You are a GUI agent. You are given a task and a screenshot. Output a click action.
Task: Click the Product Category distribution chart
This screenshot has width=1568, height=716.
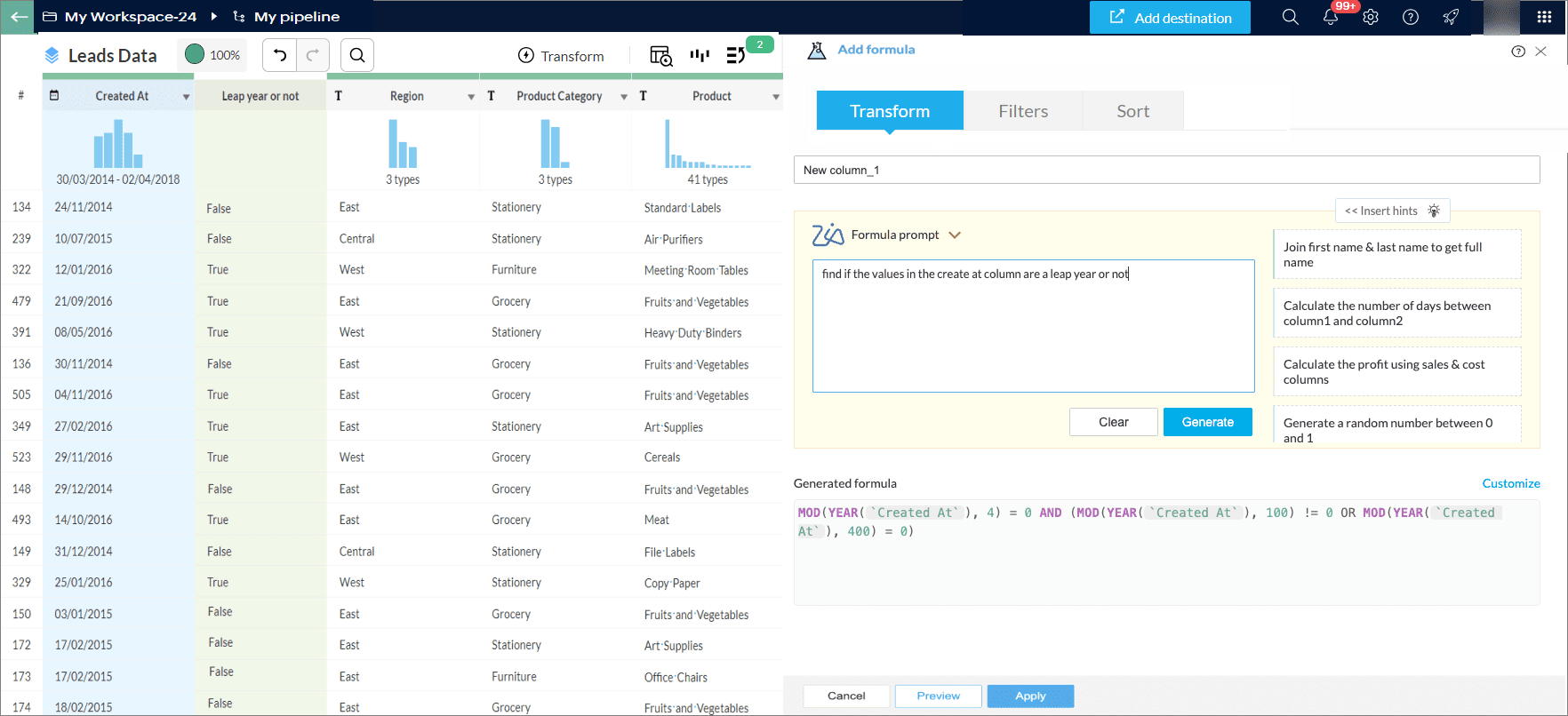555,144
